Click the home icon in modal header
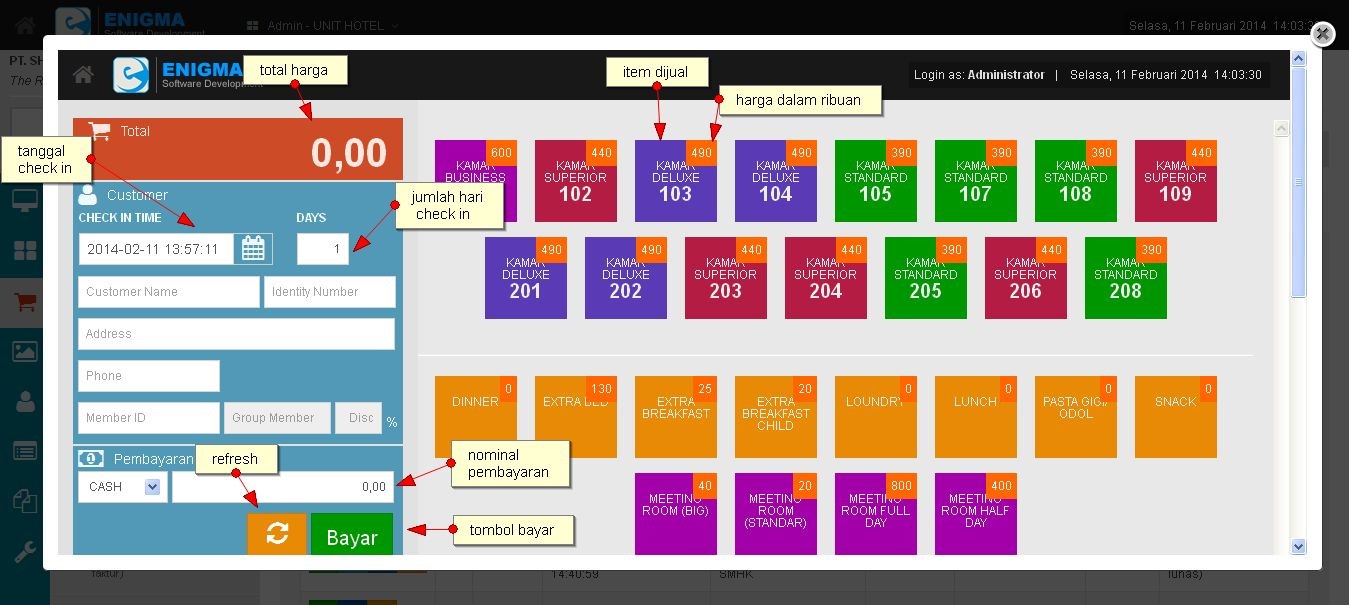Image resolution: width=1349 pixels, height=605 pixels. 84,75
